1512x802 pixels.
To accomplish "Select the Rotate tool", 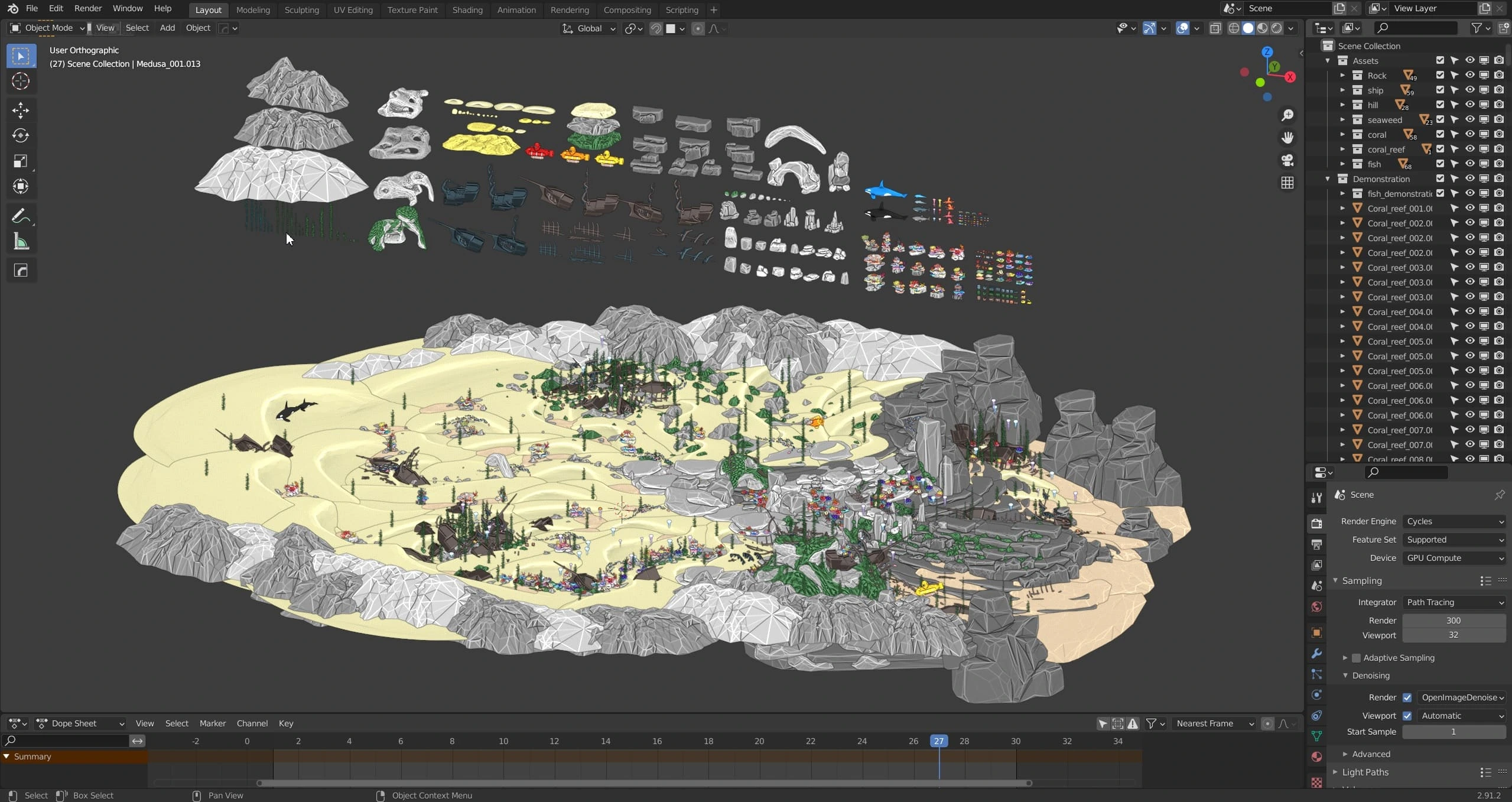I will (x=21, y=135).
